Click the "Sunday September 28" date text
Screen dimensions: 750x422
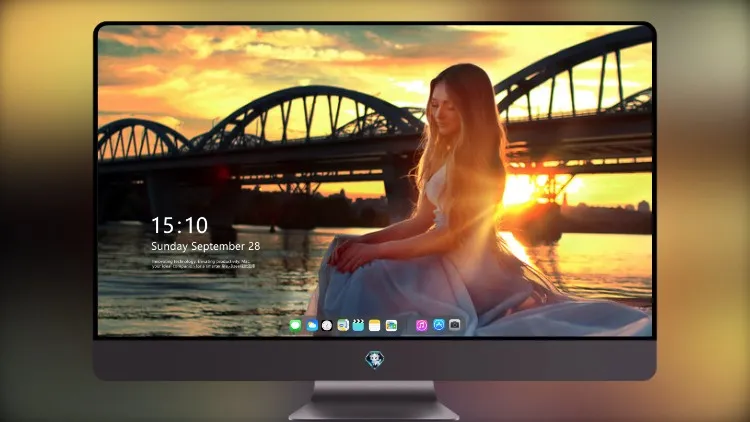(x=206, y=246)
